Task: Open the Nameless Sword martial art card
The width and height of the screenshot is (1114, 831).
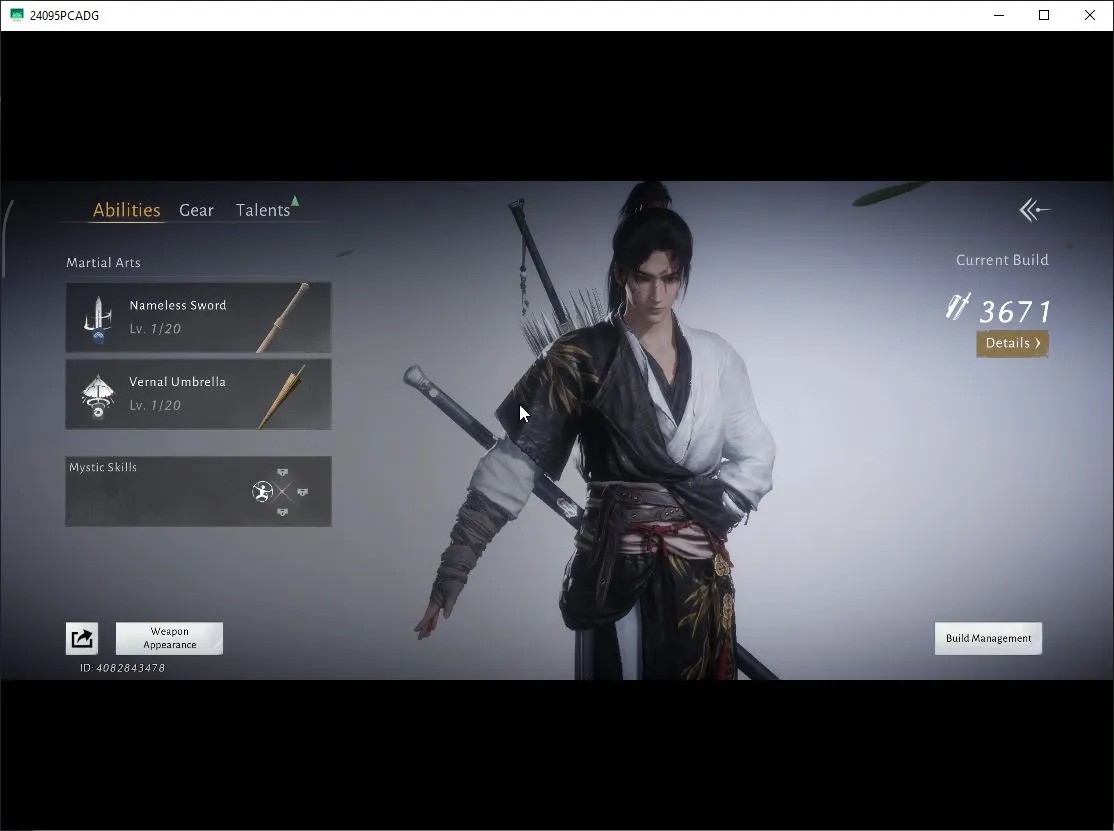Action: pos(198,317)
